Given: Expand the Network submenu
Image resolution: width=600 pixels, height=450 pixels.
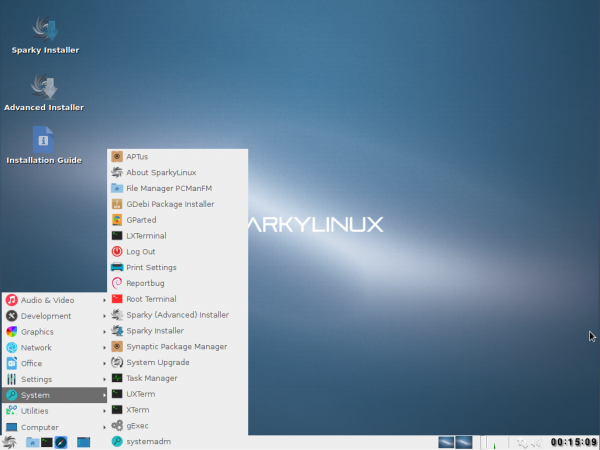Looking at the screenshot, I should pos(55,348).
